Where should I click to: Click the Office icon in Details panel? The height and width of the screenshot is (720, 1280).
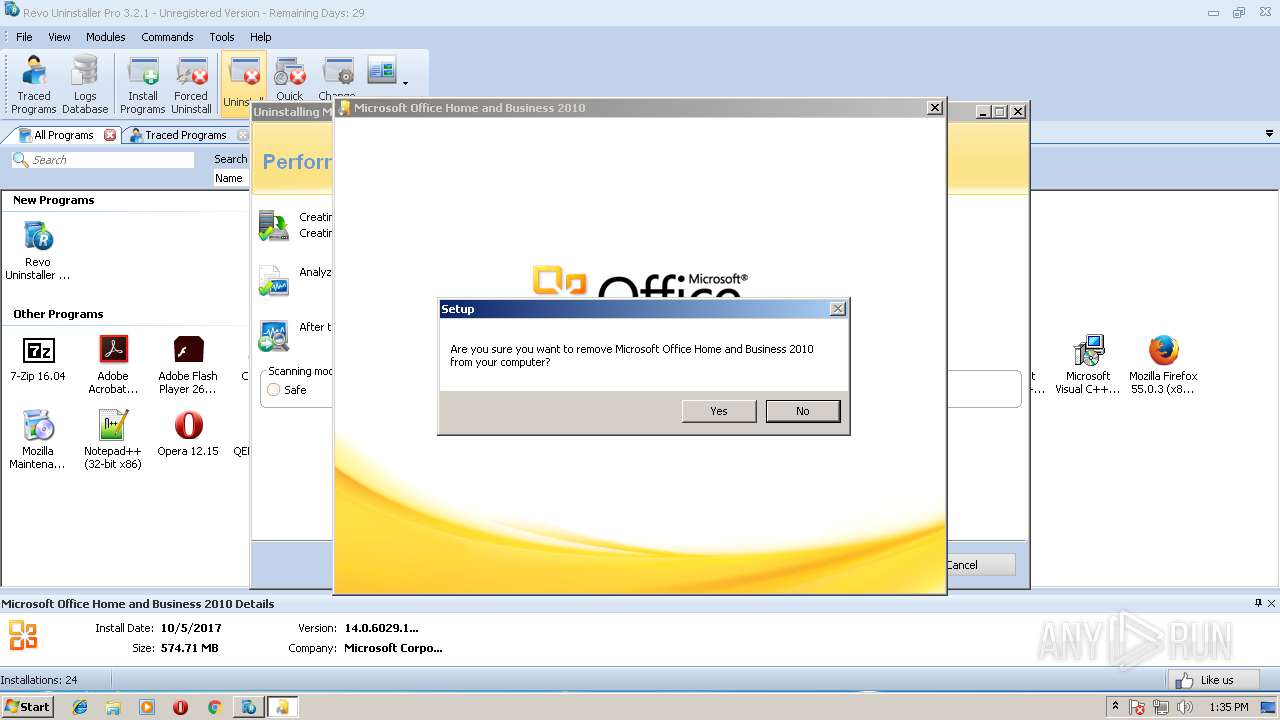click(x=22, y=635)
